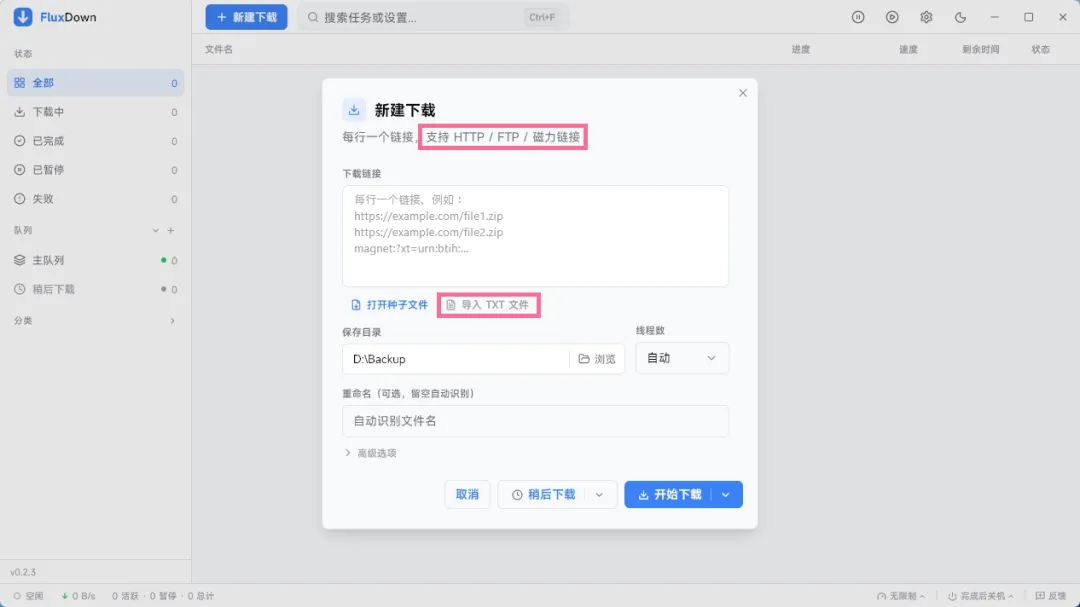Open the 完成后关机 menu in status bar
The image size is (1080, 607).
[980, 596]
